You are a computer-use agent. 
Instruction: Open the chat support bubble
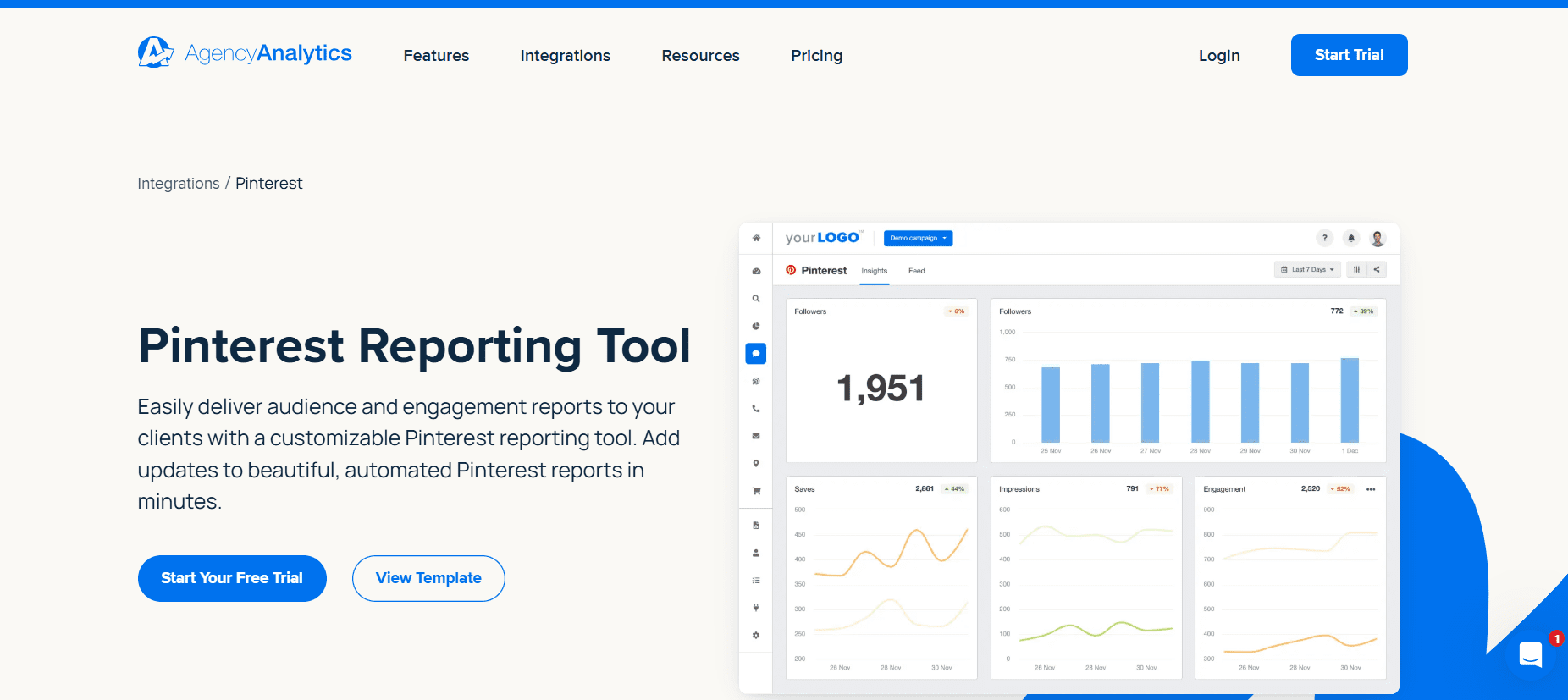tap(1531, 655)
